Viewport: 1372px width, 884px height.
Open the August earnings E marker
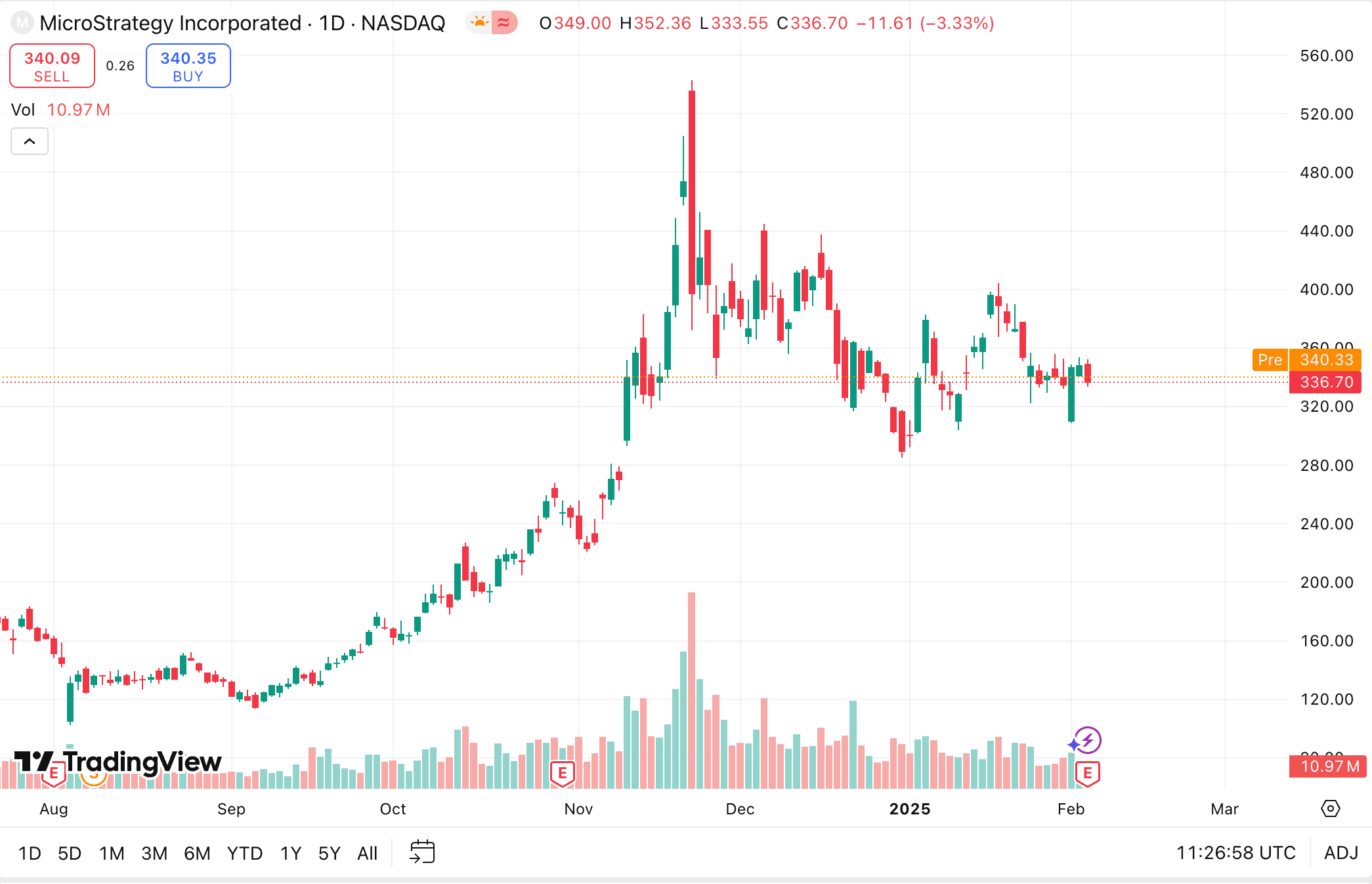pos(54,774)
